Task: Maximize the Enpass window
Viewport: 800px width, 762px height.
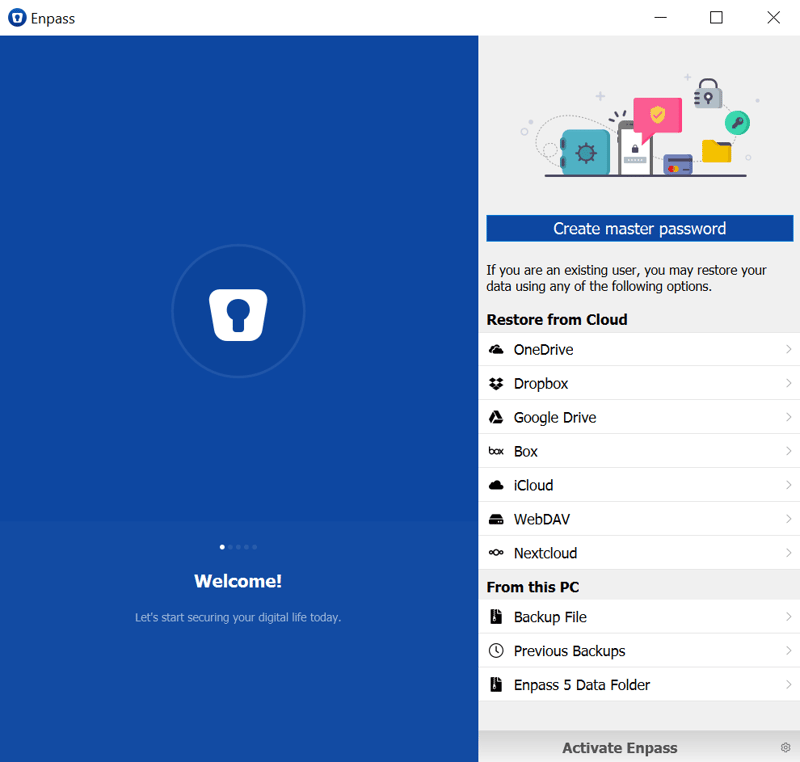Action: 716,18
